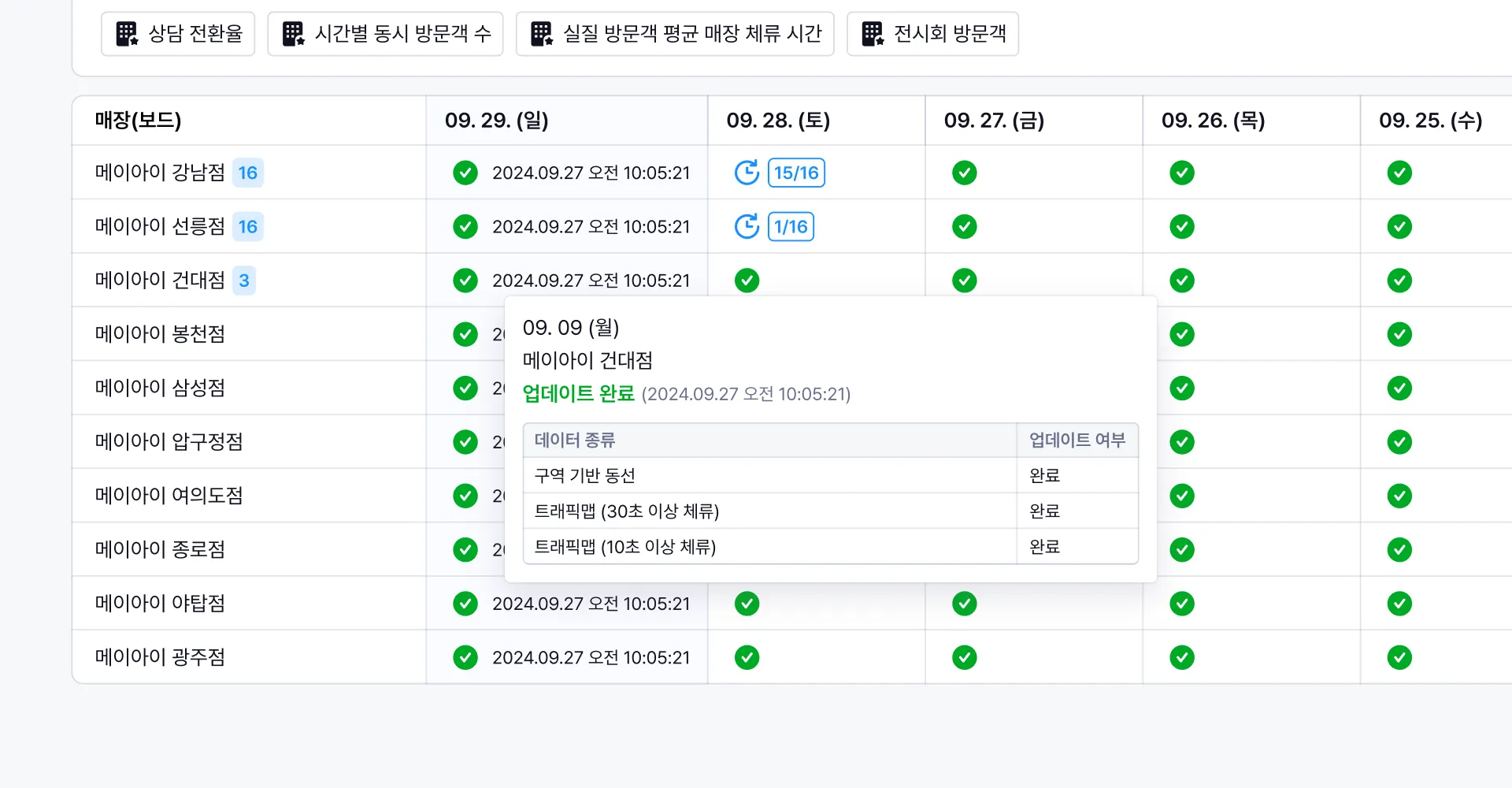
Task: Click the 매장(보드) column header
Action: pyautogui.click(x=138, y=121)
